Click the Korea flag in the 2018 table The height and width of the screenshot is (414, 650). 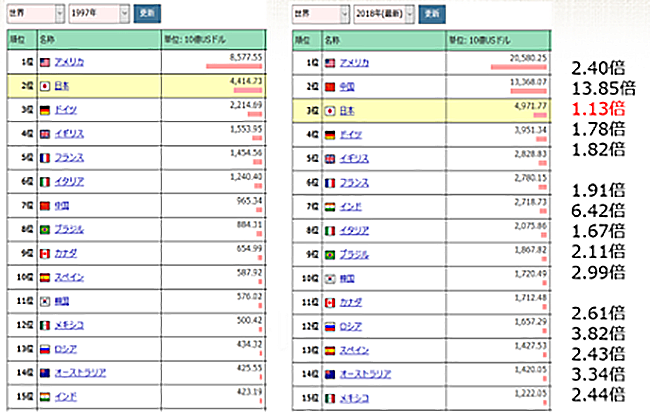tap(334, 277)
